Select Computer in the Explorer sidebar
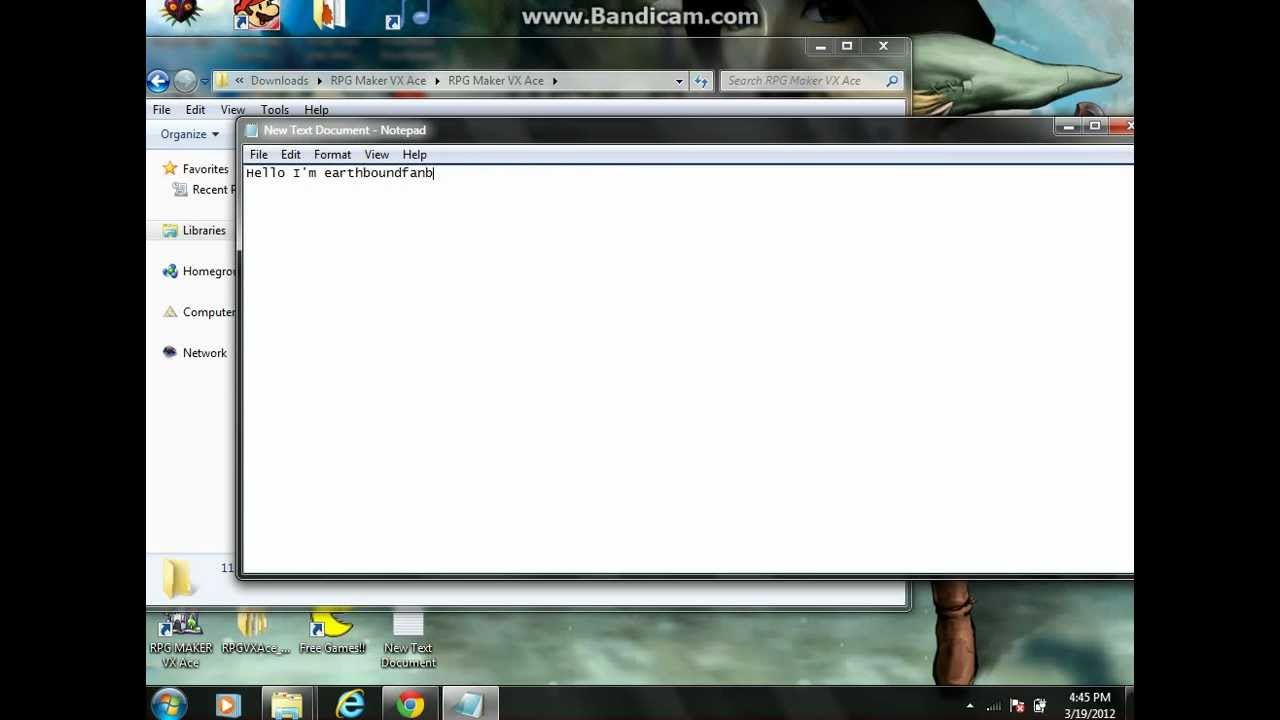The width and height of the screenshot is (1280, 720). point(209,312)
